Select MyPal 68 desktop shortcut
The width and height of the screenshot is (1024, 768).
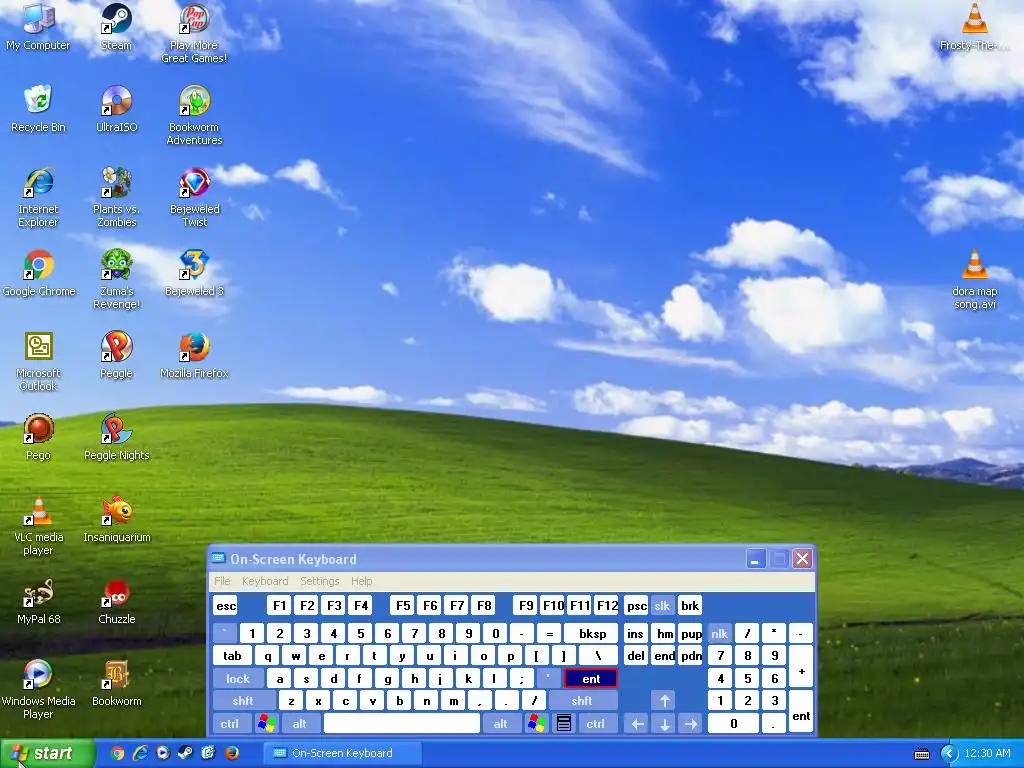[38, 601]
